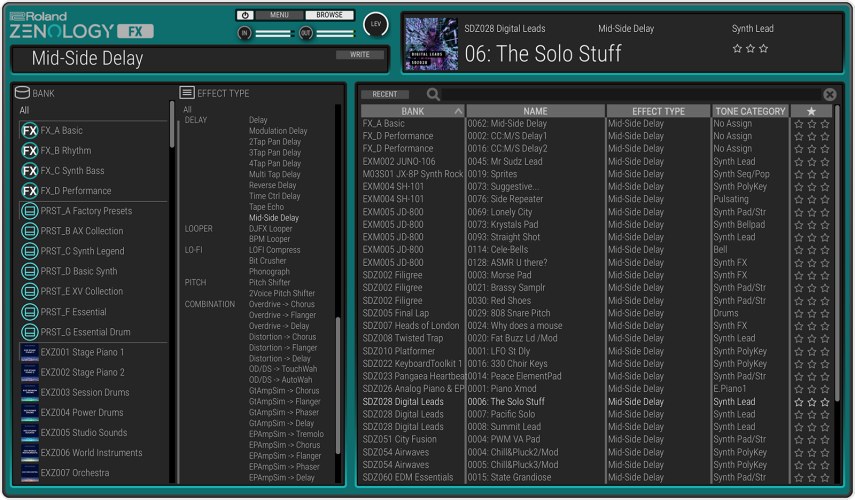Click the search magnifier icon
Screen dimensions: 855x500
[433, 94]
